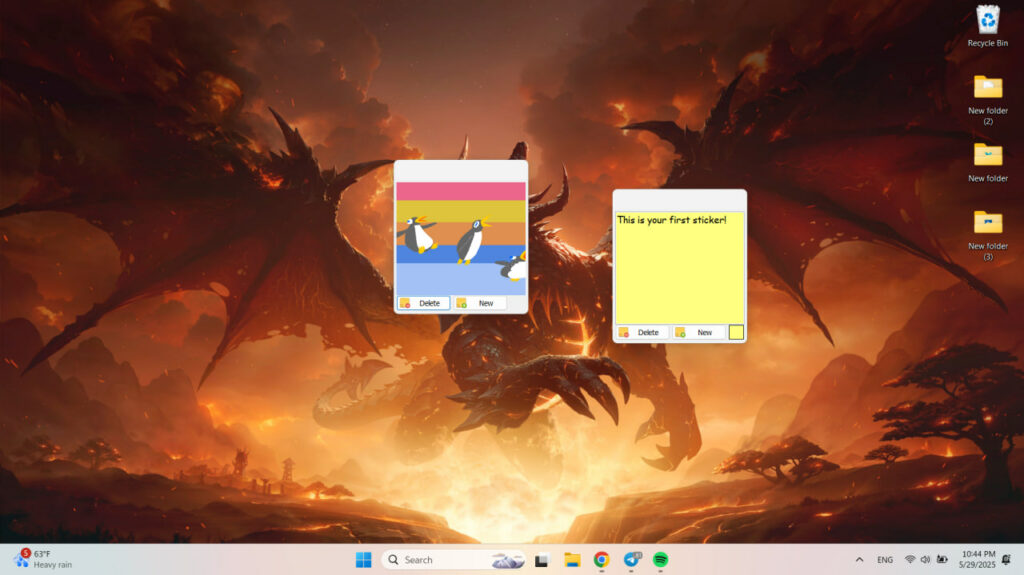Select the Recycle Bin desktop icon
Screen dimensions: 1024x575
click(x=987, y=26)
